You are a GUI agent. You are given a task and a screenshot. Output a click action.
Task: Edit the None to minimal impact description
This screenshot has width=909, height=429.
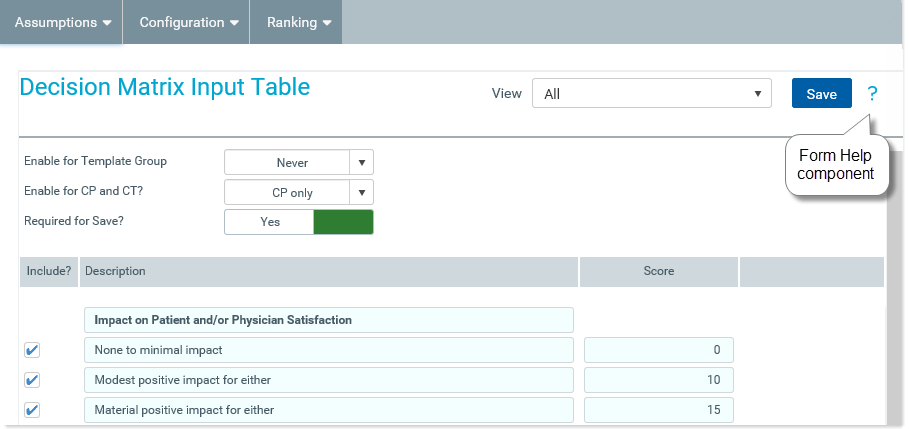click(328, 350)
